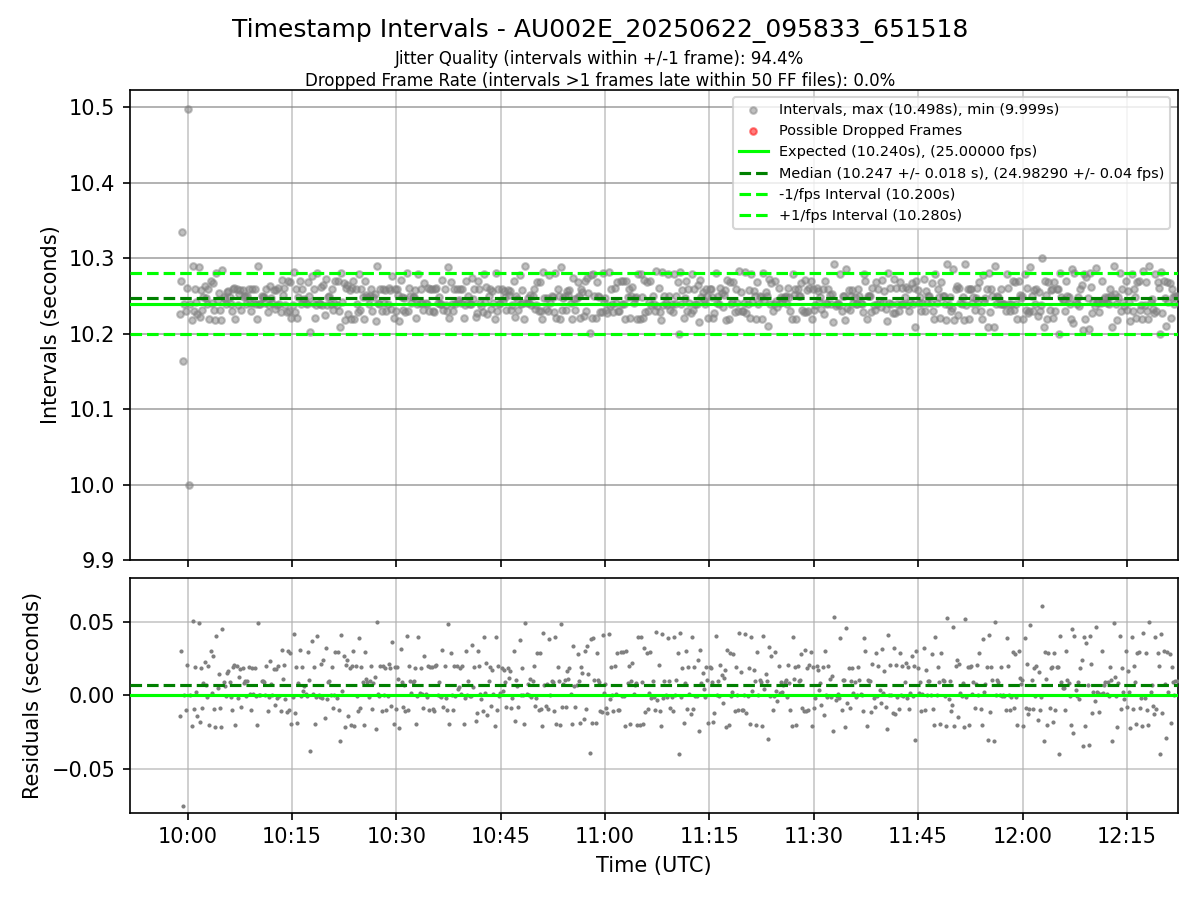The image size is (1200, 900).
Task: Click the plot title 'Timestamp Intervals - AU002E_20250622_095833_651518'
Action: tap(600, 29)
